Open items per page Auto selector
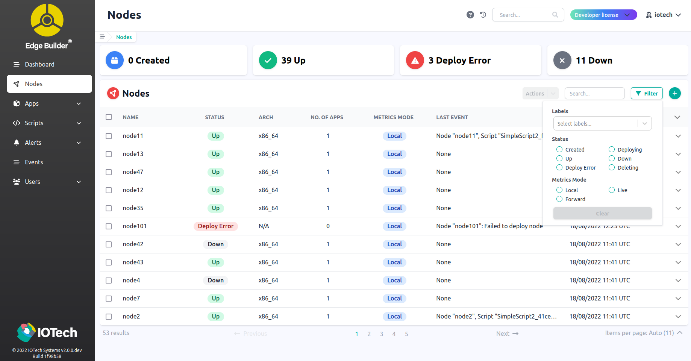The height and width of the screenshot is (361, 691). 644,333
